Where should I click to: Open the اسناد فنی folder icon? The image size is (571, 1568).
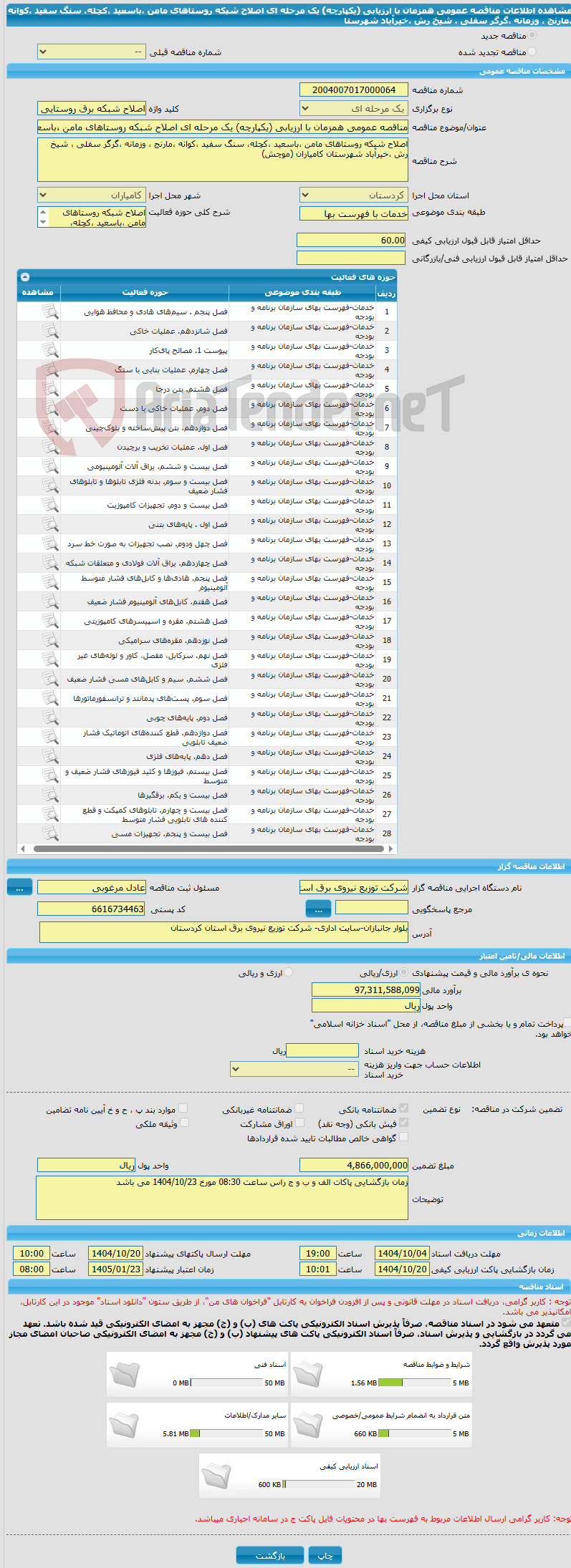124,1375
